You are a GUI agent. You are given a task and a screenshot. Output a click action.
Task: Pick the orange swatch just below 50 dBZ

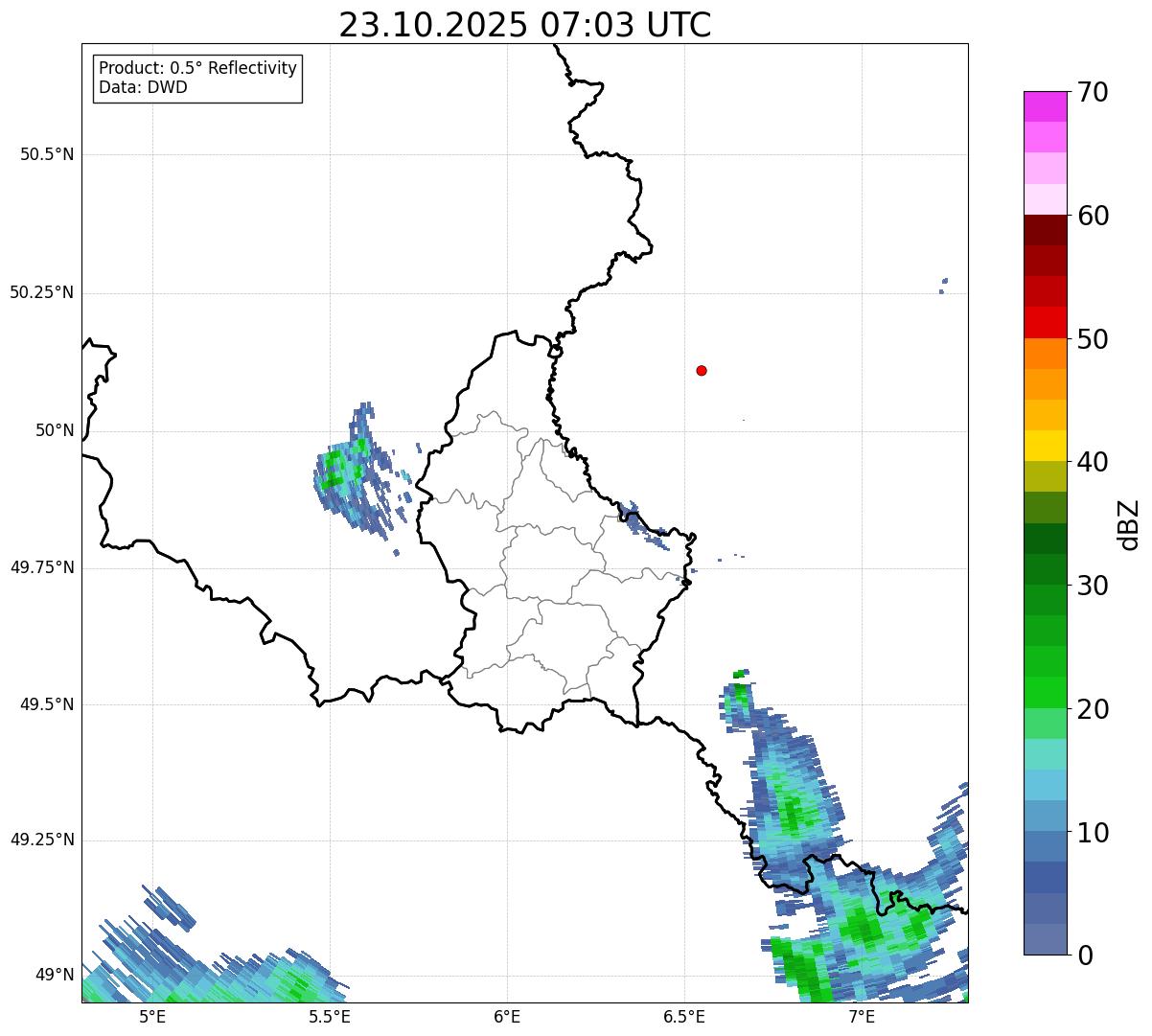pyautogui.click(x=1045, y=354)
